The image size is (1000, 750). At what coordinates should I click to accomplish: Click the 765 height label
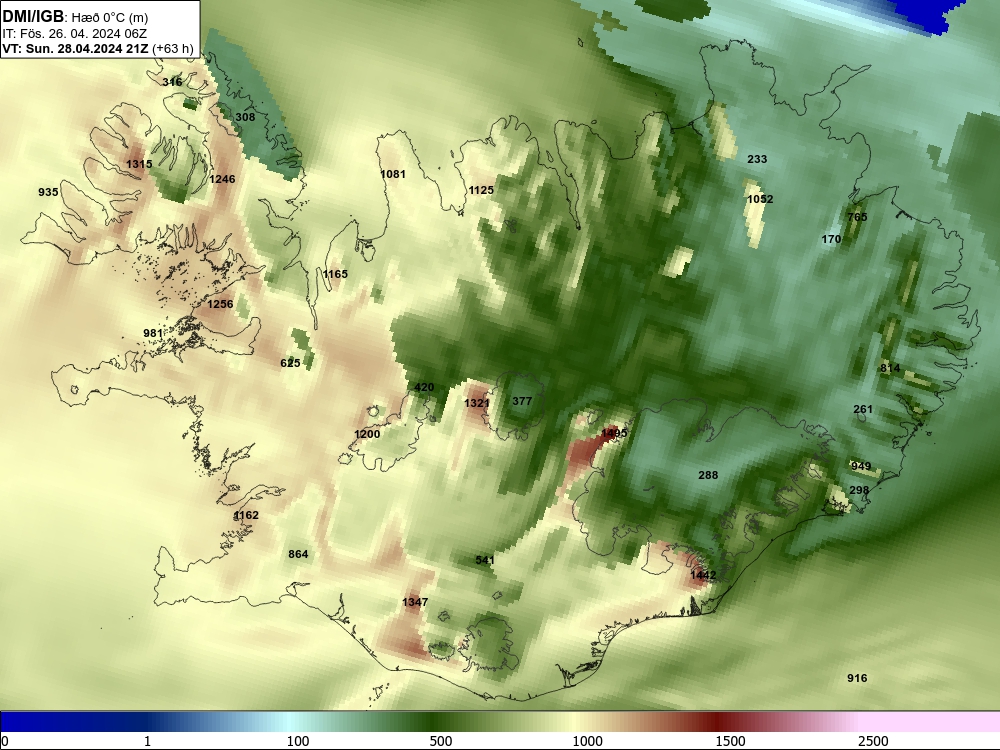tap(857, 217)
